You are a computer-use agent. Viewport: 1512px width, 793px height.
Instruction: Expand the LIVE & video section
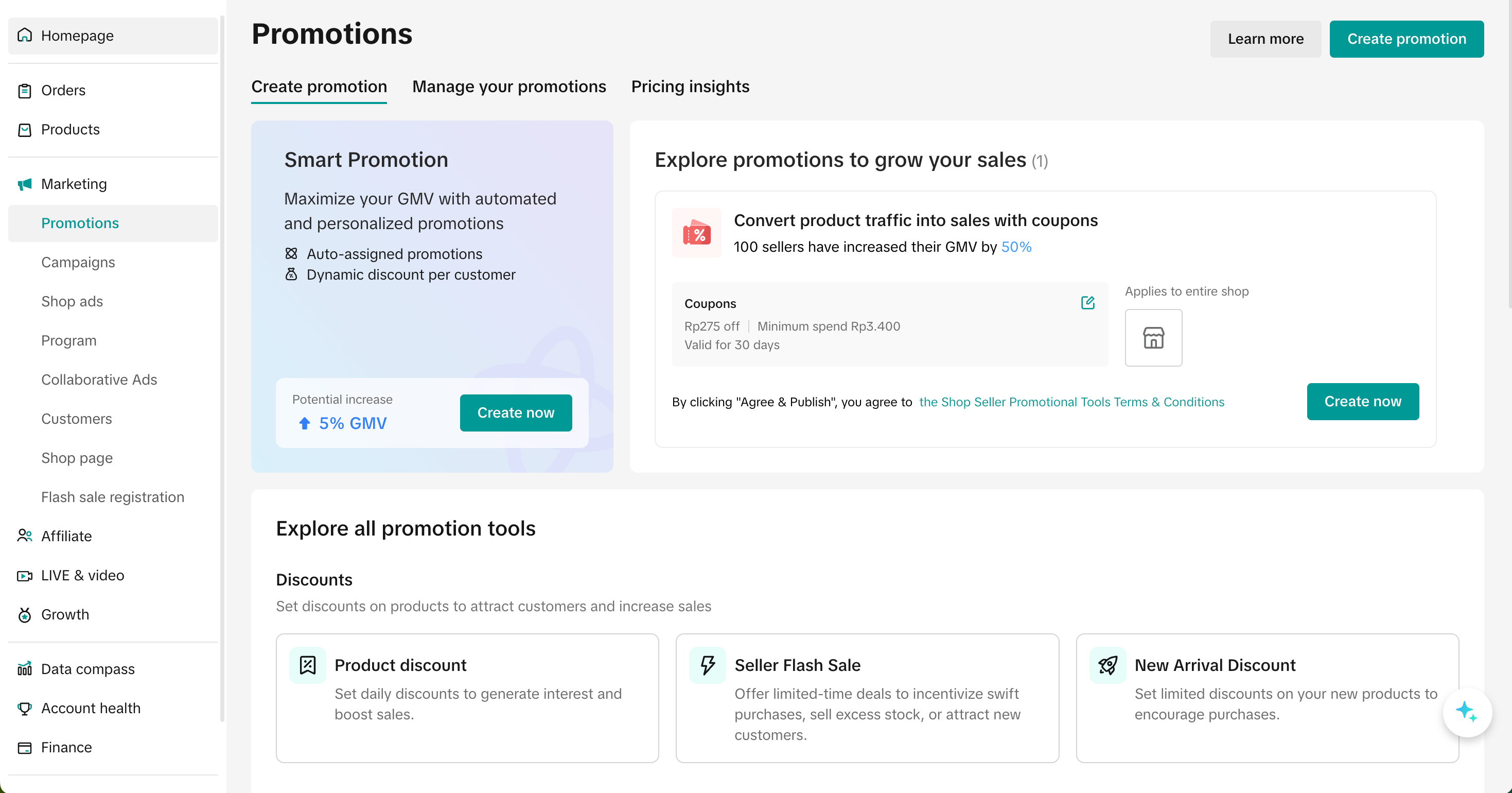coord(82,575)
